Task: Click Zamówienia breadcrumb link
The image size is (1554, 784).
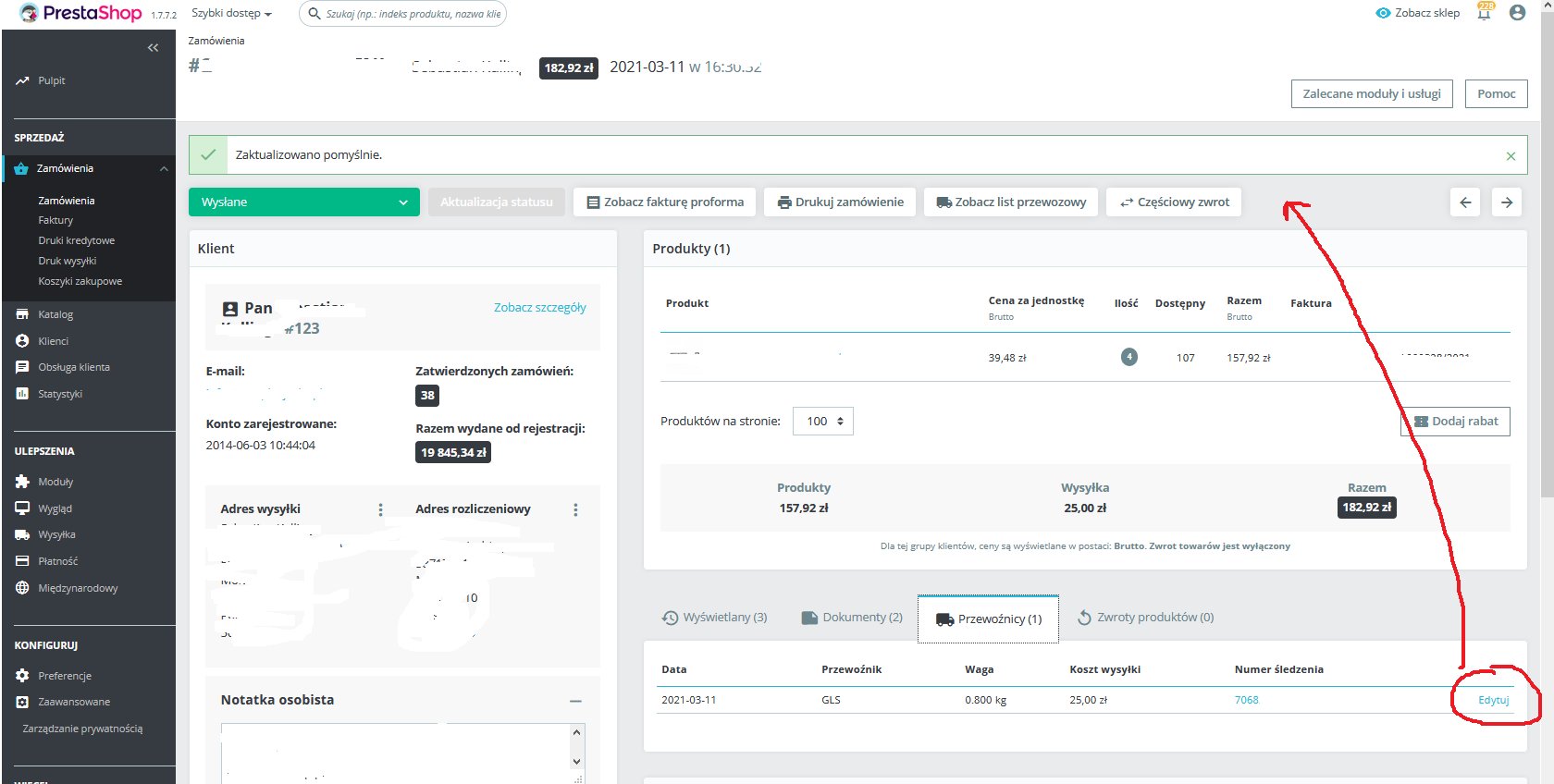Action: [x=216, y=41]
